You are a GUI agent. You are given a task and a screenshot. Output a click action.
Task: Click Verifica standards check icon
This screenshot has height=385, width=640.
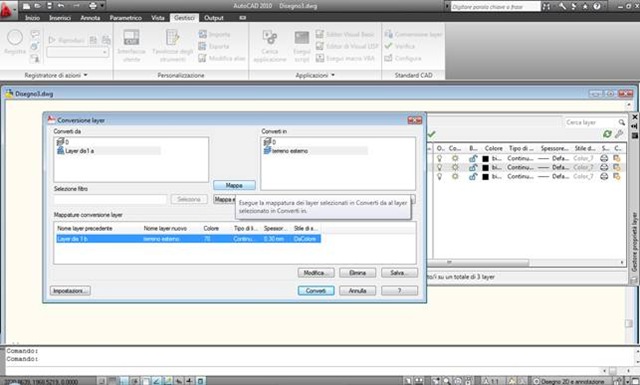click(x=388, y=46)
